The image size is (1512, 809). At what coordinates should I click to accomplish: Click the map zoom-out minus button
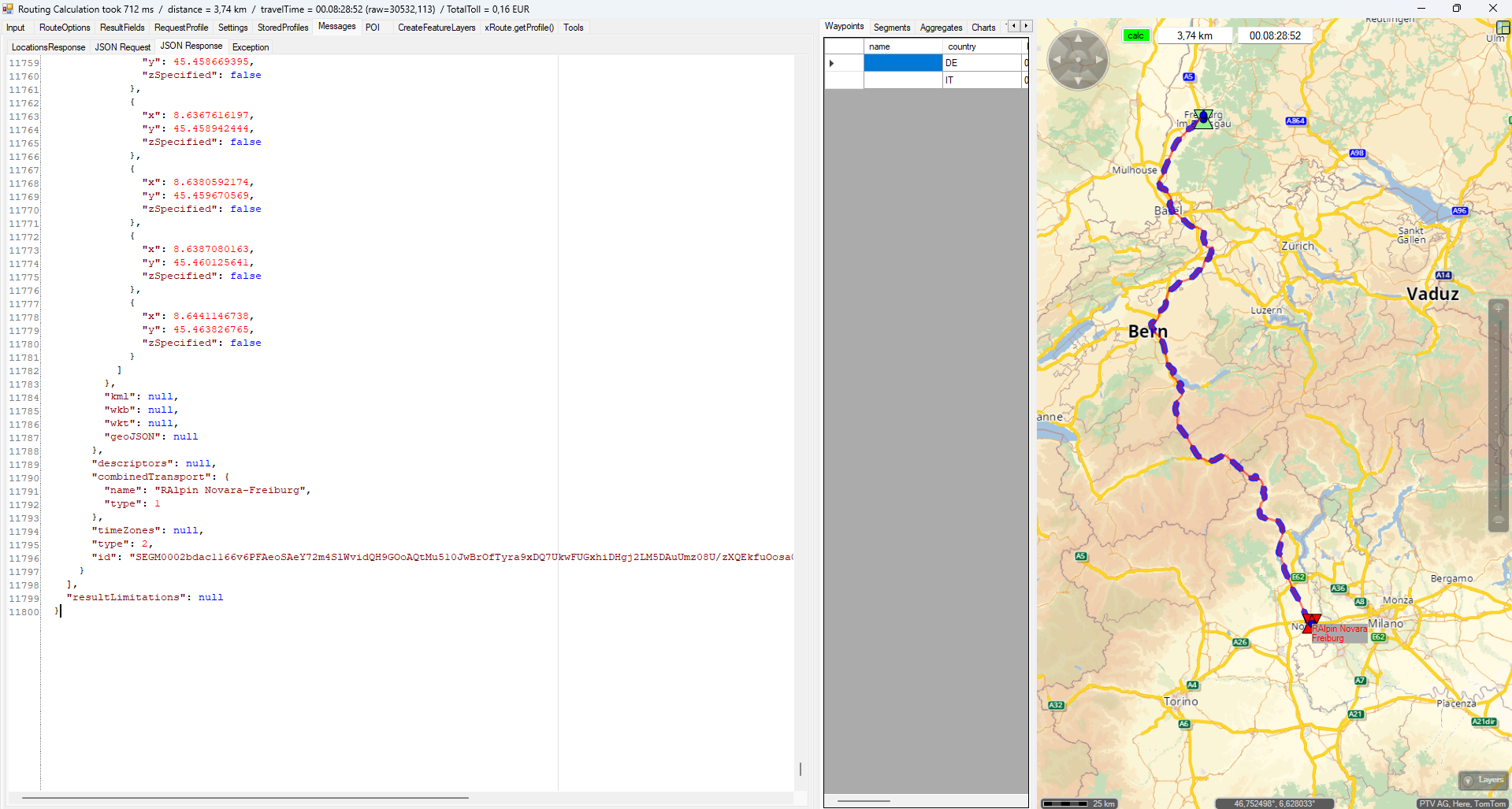(1498, 520)
